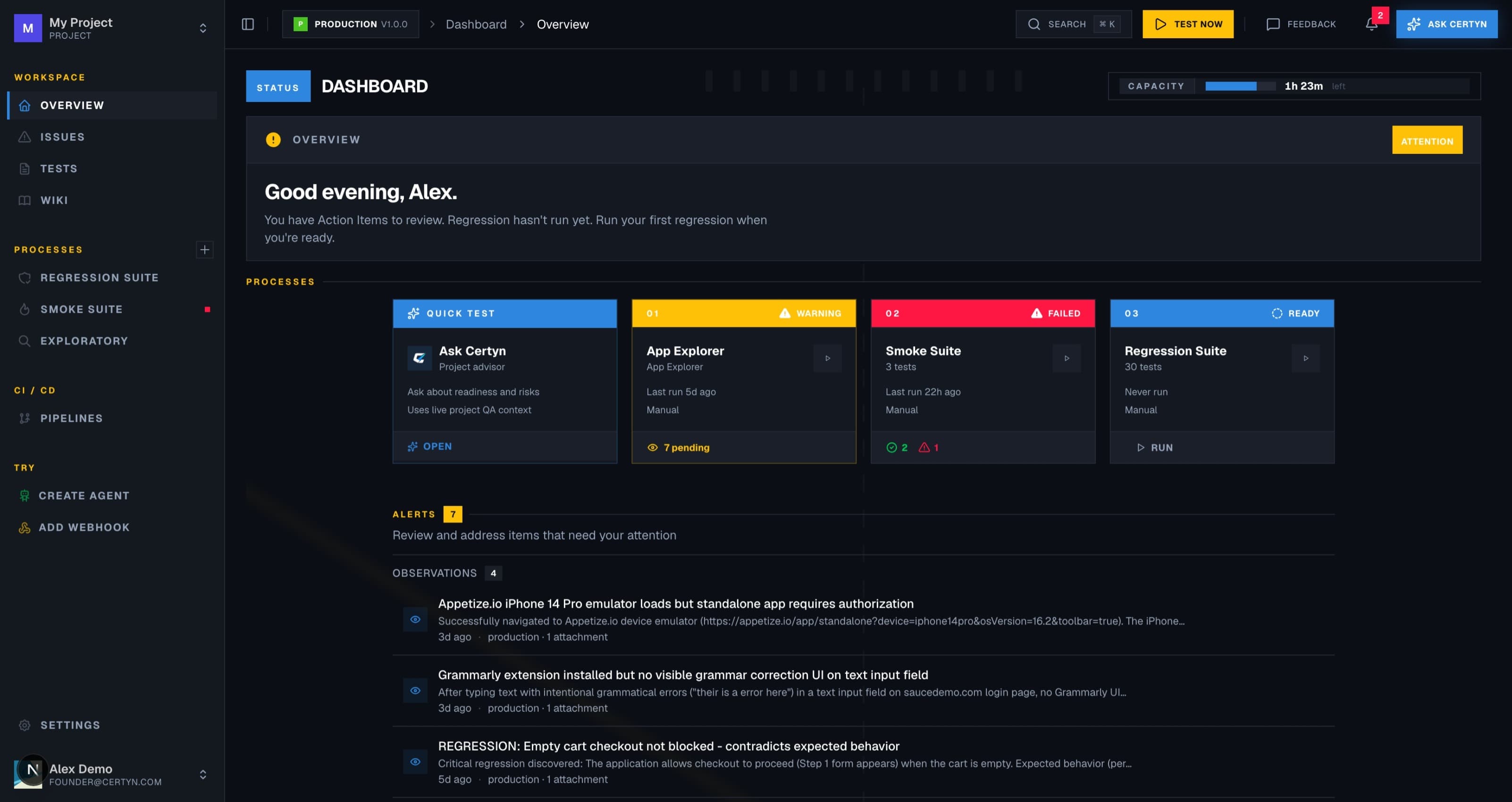Toggle visibility of the Appetize.io observation
Image resolution: width=1512 pixels, height=802 pixels.
coord(416,619)
